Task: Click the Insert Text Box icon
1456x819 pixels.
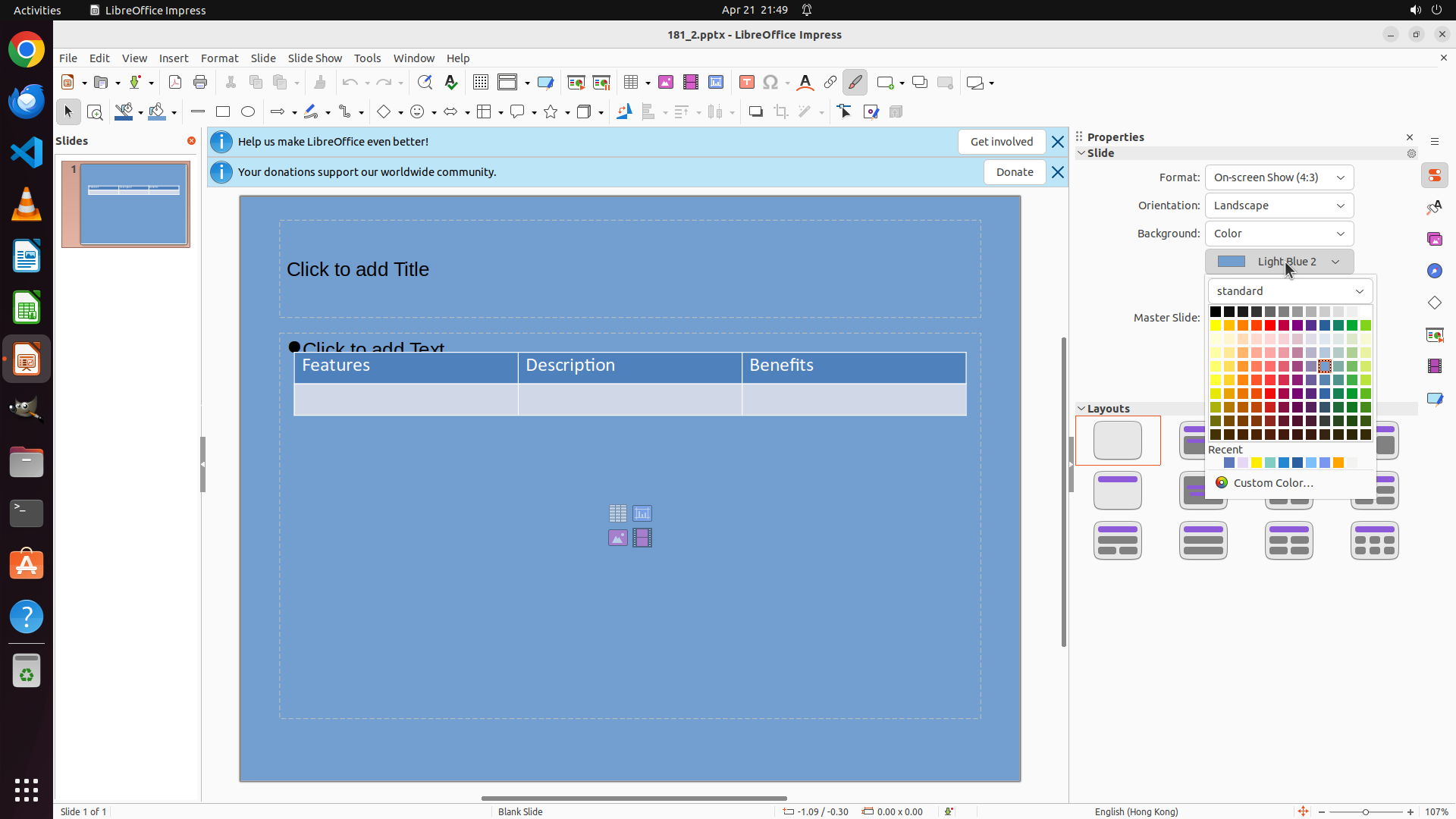Action: [746, 83]
